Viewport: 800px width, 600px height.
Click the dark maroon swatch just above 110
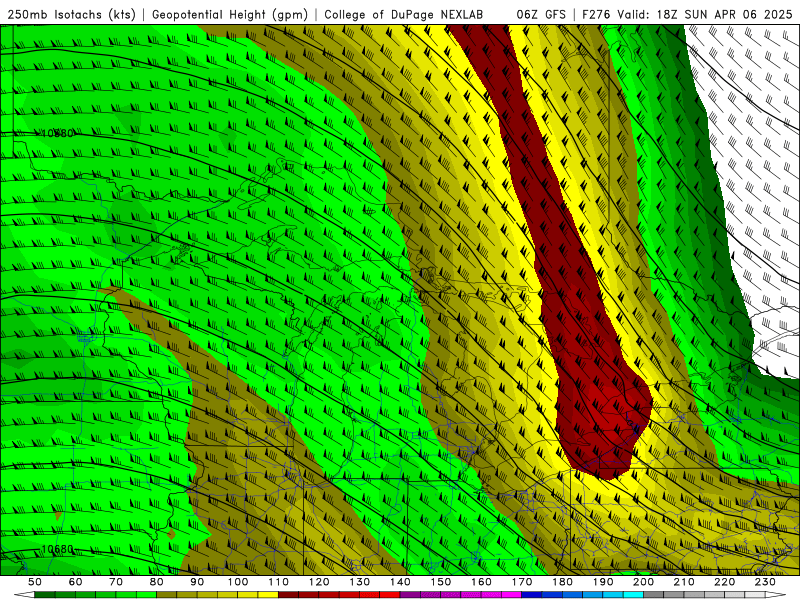[x=288, y=594]
